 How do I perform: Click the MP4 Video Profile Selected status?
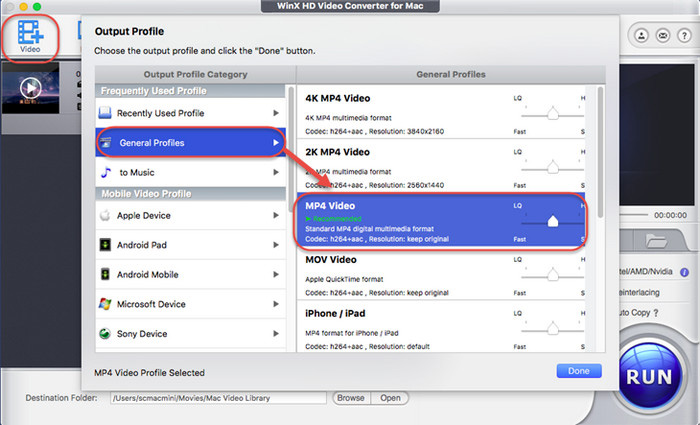(x=149, y=372)
